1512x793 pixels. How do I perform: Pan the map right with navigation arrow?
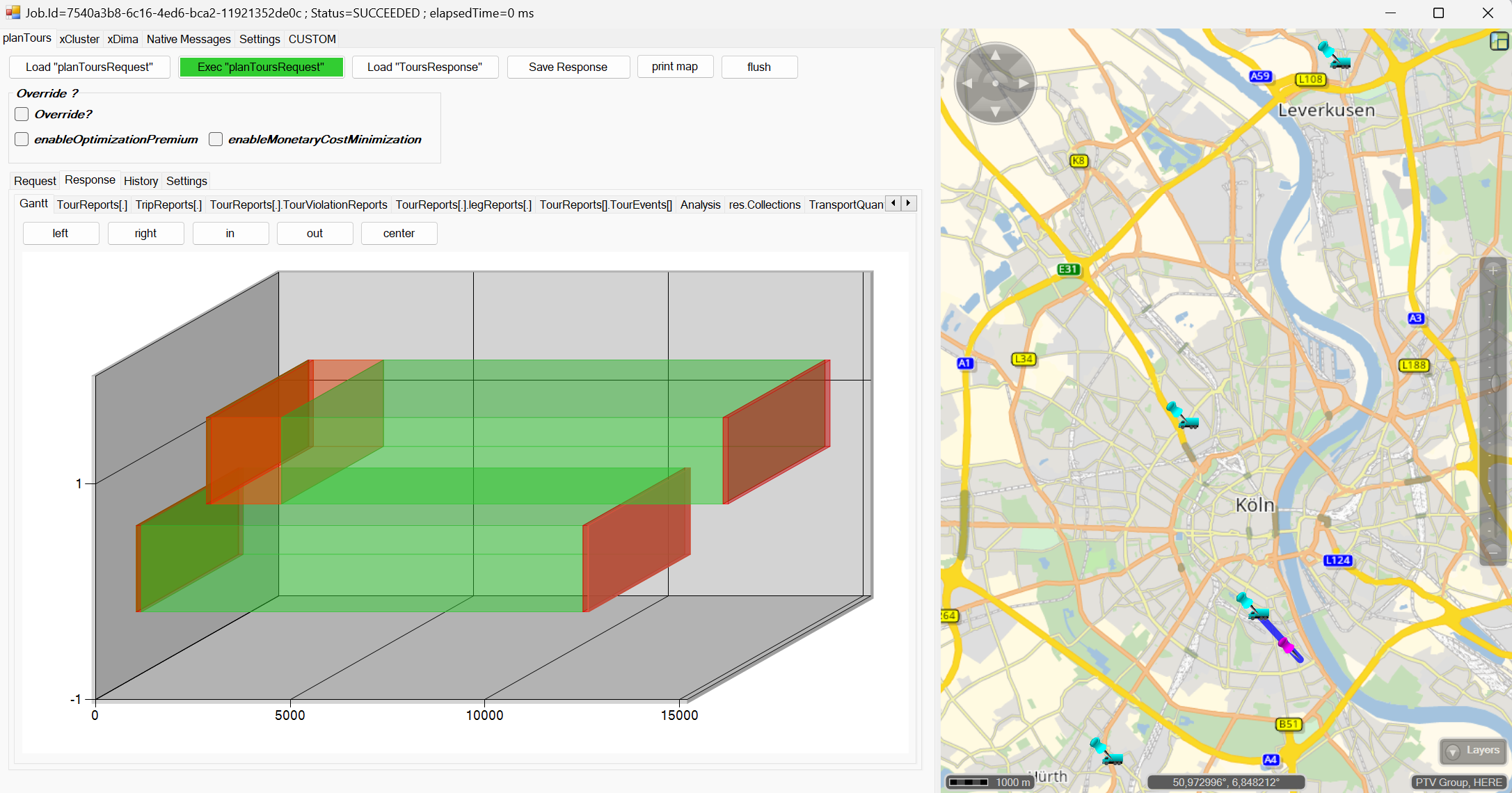1024,83
